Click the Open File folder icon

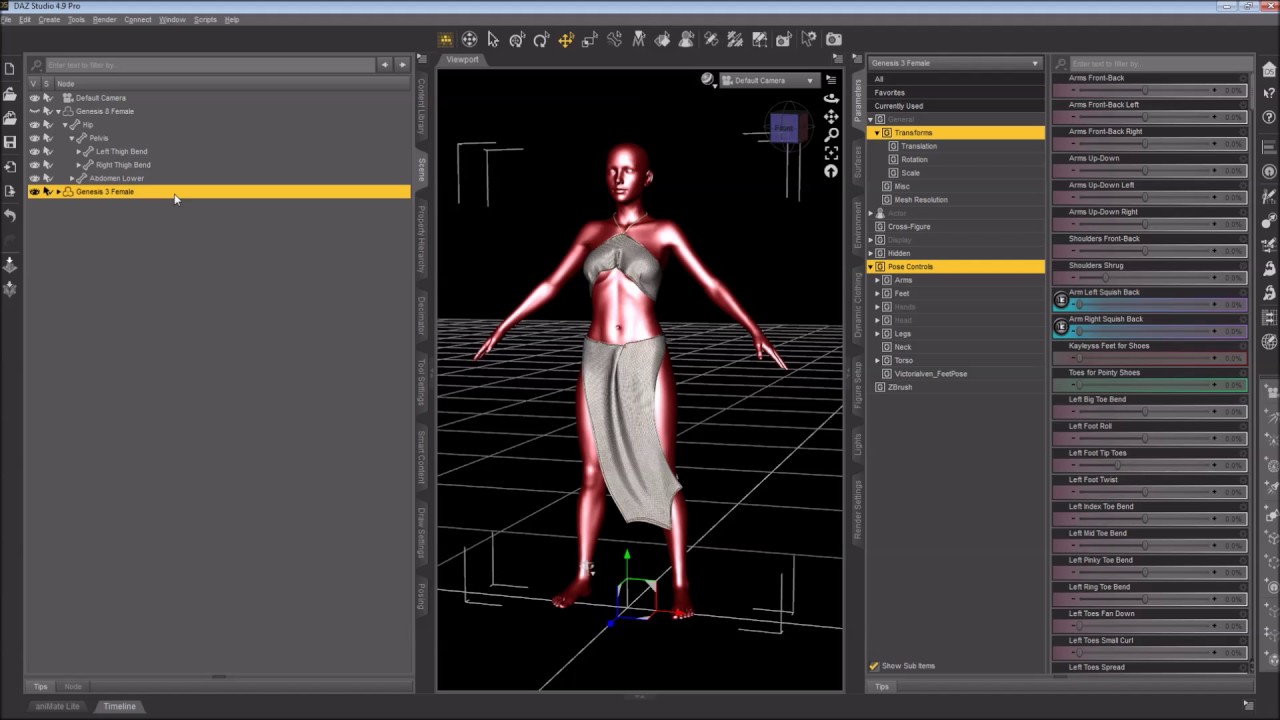[x=10, y=94]
